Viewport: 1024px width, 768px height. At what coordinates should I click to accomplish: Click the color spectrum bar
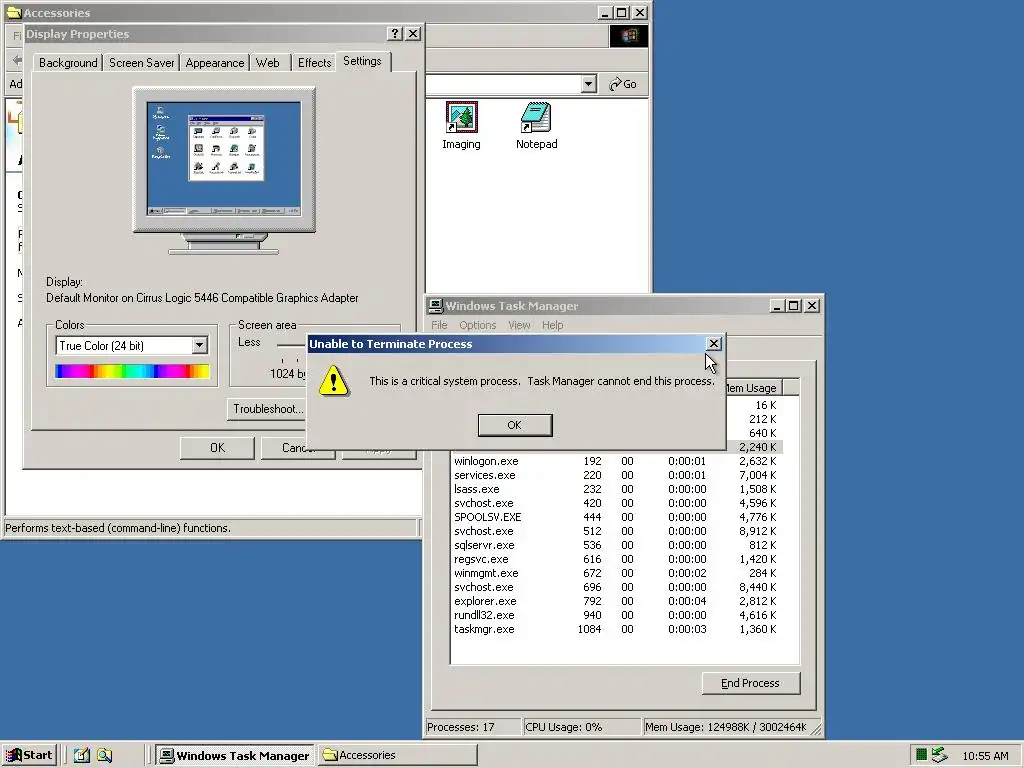(x=133, y=372)
